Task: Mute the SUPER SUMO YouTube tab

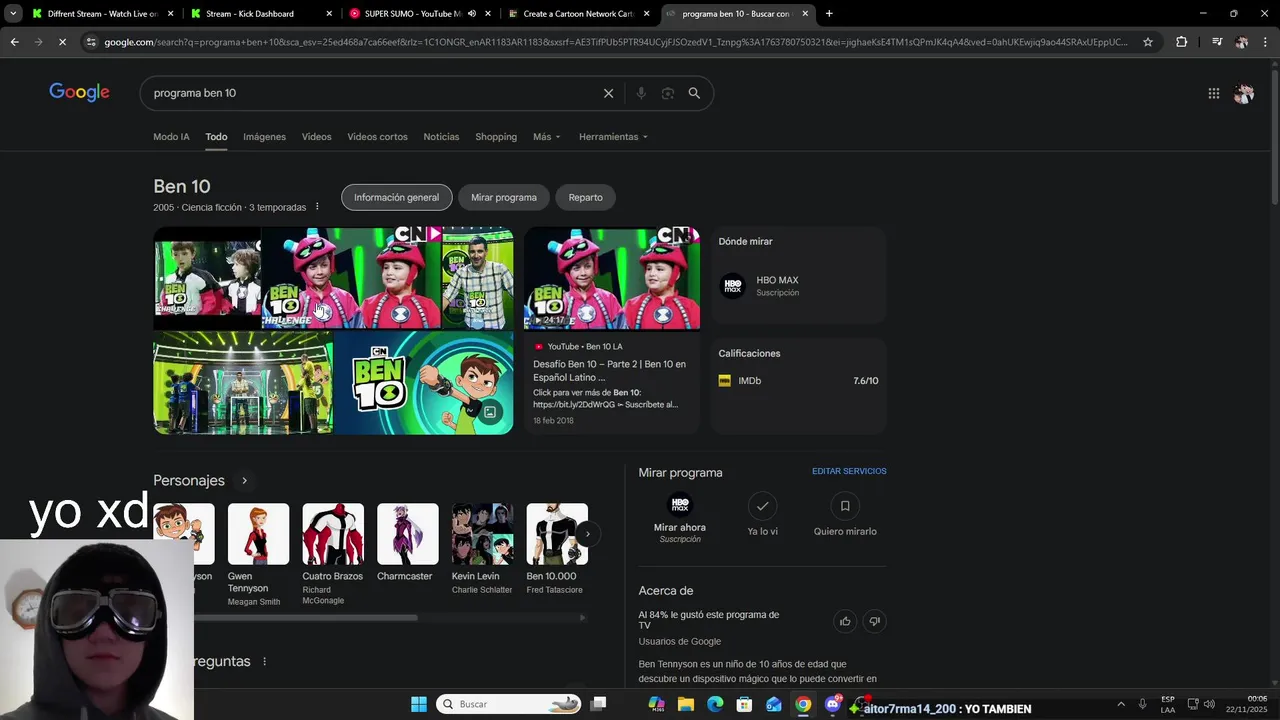Action: coord(471,14)
